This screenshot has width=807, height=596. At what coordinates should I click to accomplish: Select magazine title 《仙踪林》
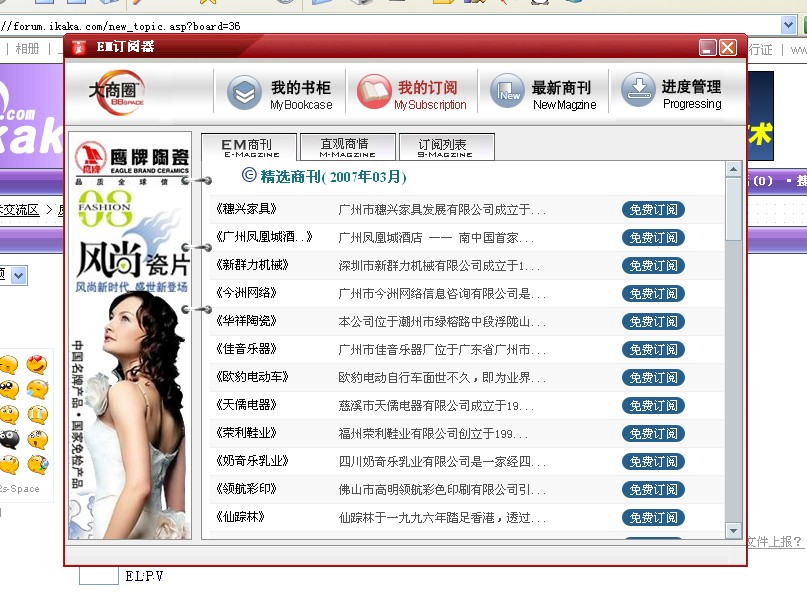point(240,516)
